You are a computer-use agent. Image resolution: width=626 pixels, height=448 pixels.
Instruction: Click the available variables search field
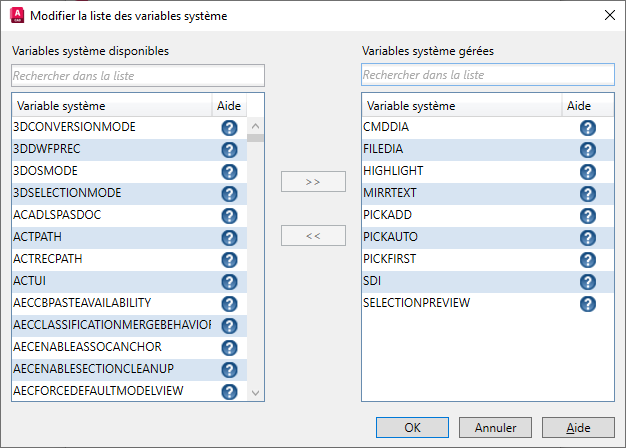[138, 75]
